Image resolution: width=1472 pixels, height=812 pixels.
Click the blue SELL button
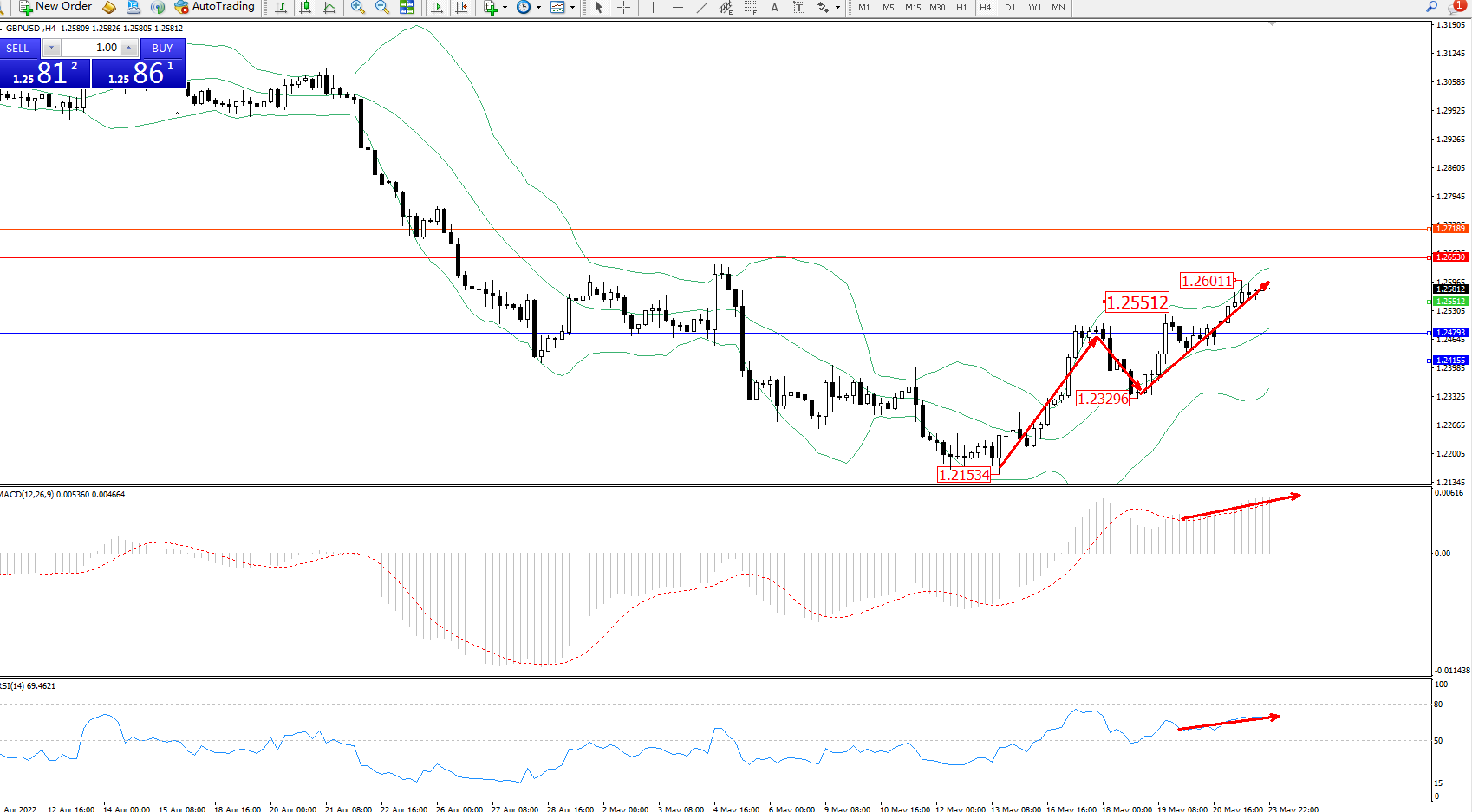click(18, 48)
